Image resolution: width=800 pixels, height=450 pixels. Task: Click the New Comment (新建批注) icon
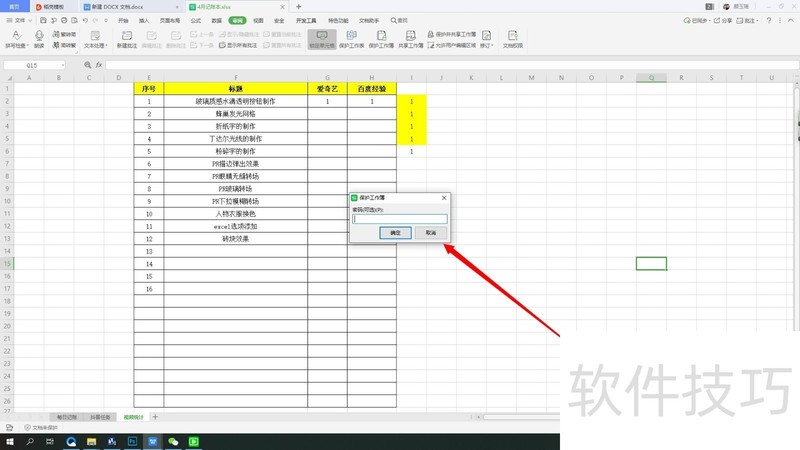(x=127, y=35)
